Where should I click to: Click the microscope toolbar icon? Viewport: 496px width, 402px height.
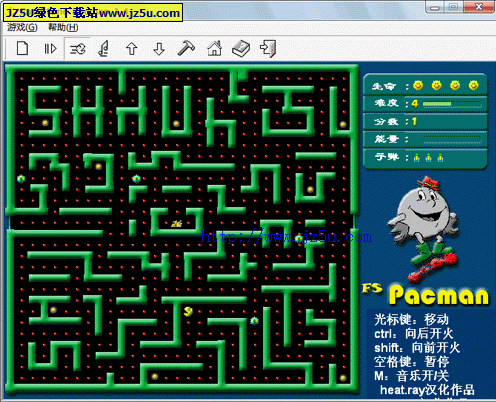(104, 49)
